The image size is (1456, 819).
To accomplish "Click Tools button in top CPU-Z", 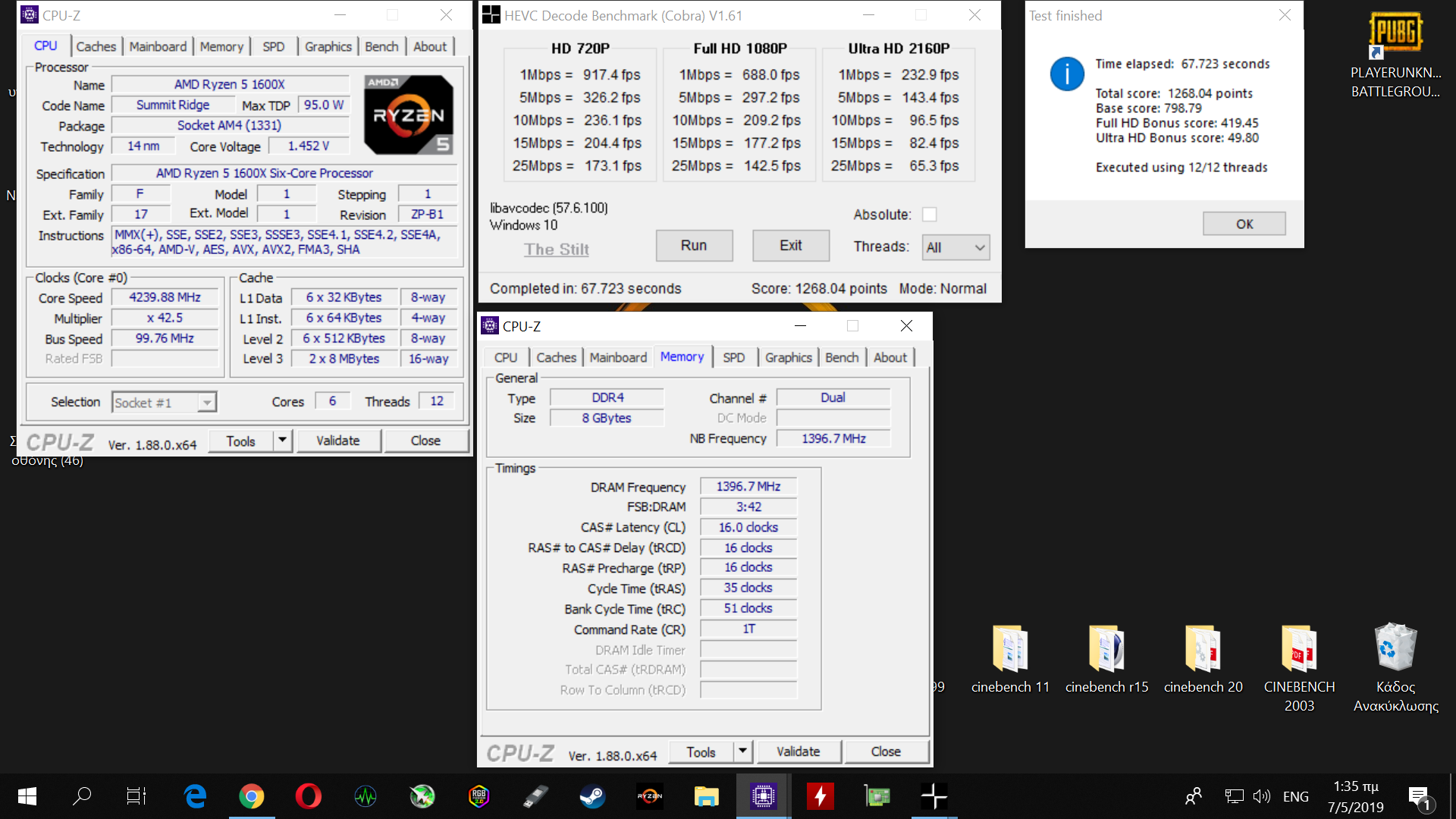I will coord(240,441).
